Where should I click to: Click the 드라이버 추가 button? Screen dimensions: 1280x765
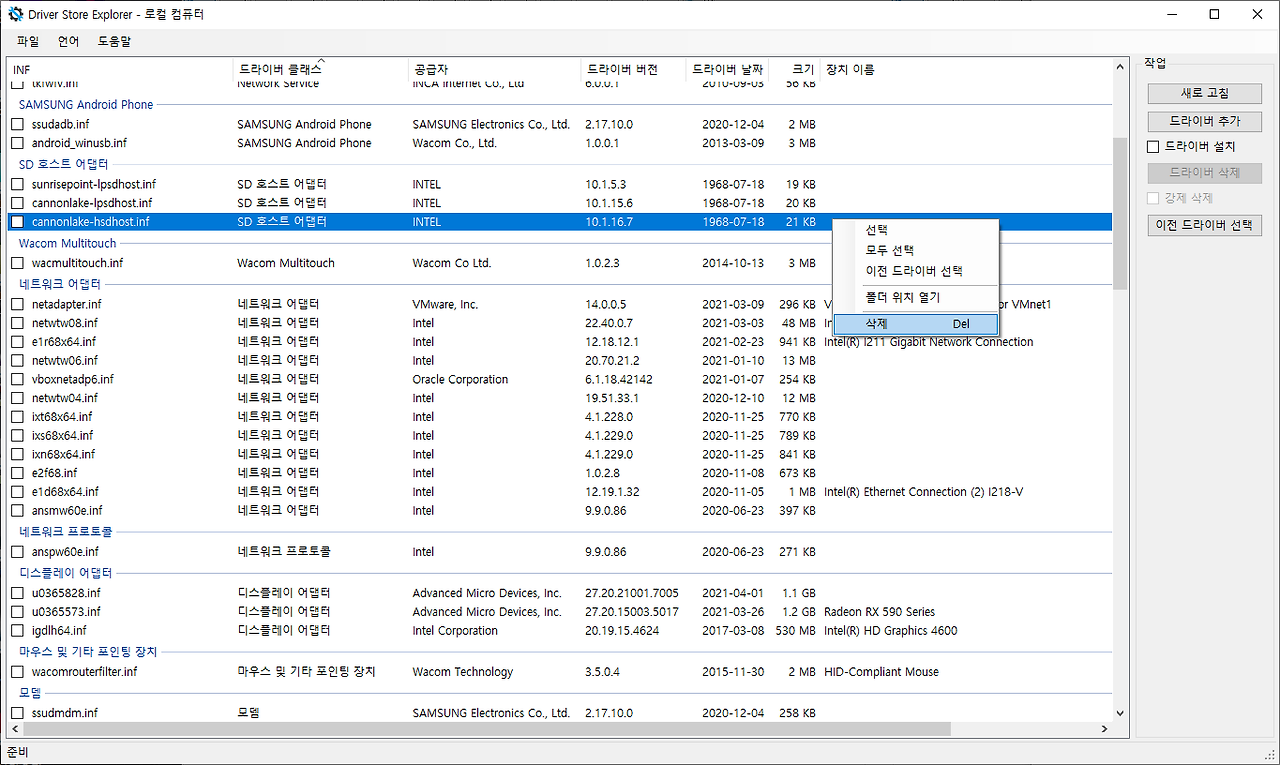(1205, 121)
